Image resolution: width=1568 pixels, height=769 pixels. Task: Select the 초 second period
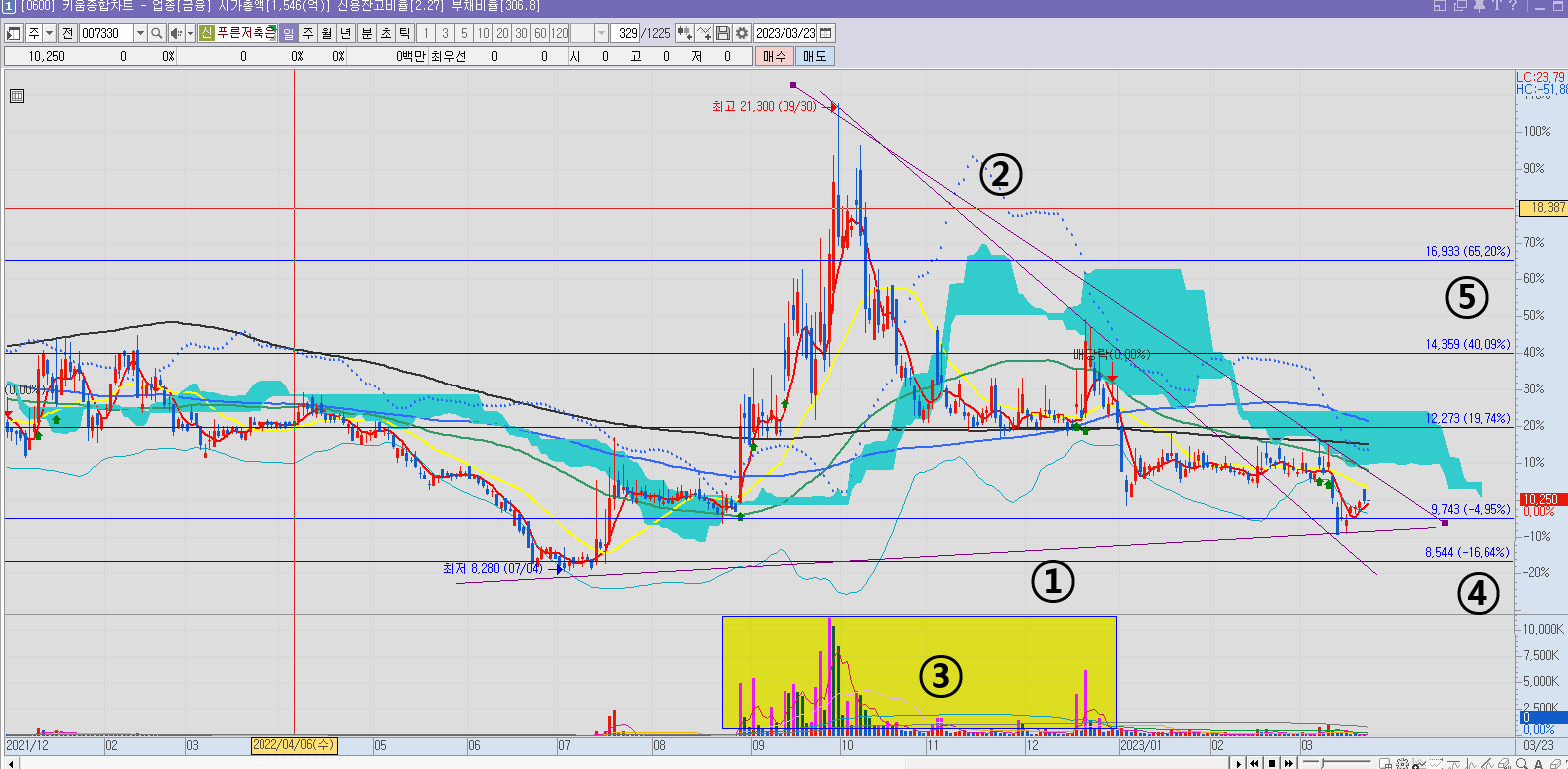tap(385, 33)
